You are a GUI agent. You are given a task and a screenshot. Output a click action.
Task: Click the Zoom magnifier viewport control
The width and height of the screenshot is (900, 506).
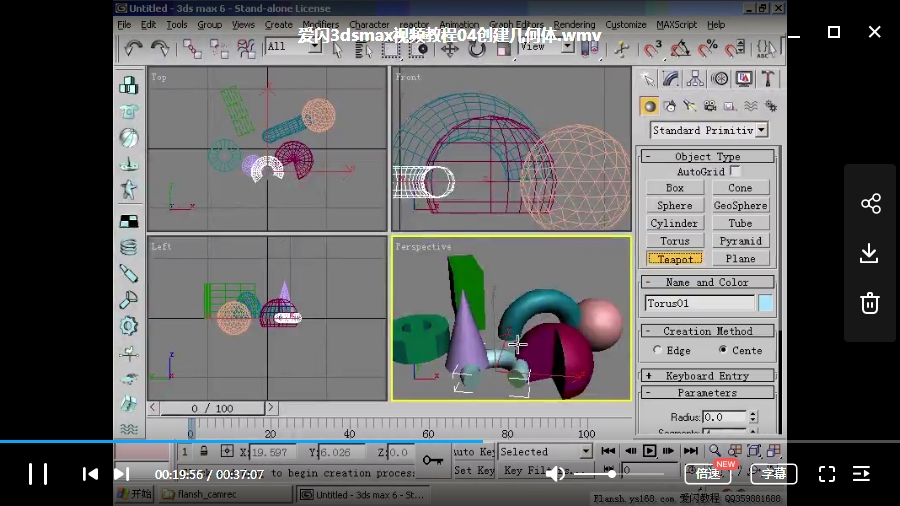715,451
